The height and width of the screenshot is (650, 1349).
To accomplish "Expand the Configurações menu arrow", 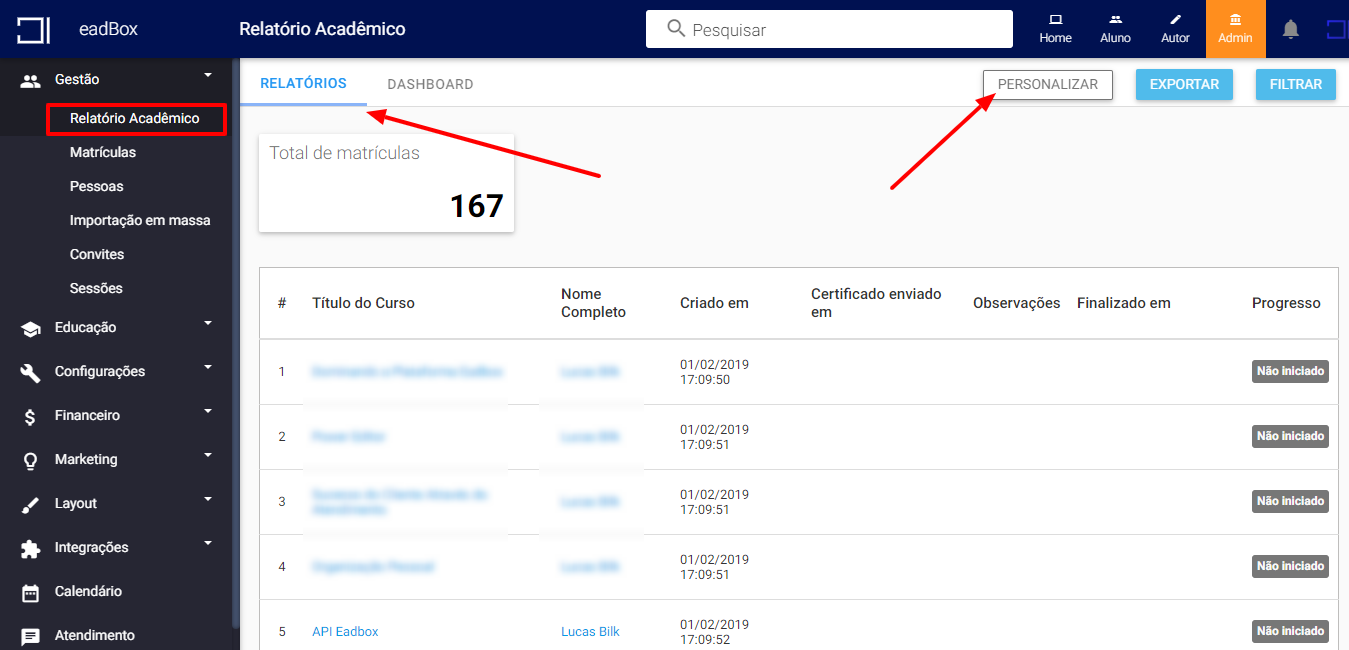I will click(208, 367).
